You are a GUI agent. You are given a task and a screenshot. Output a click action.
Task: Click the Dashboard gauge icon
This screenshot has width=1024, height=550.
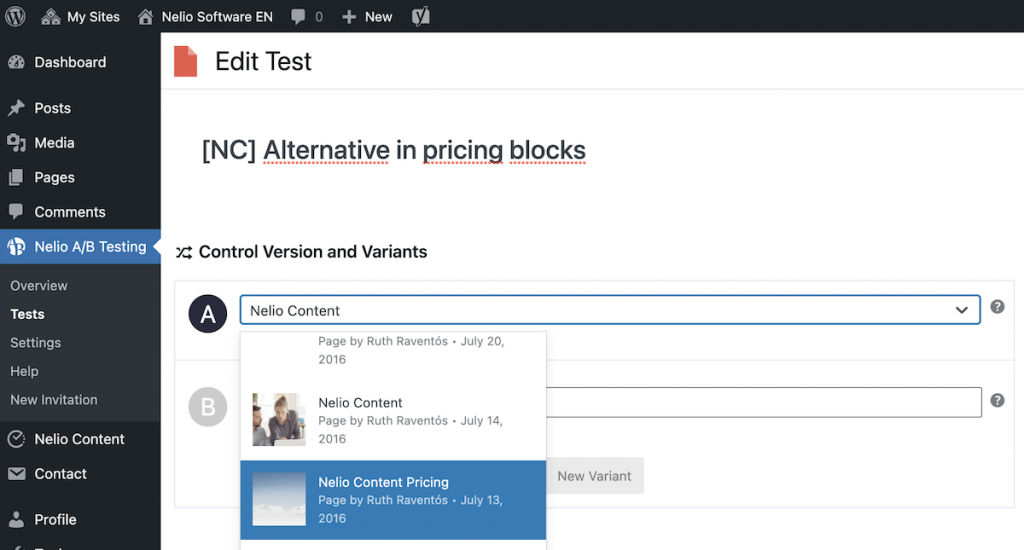[16, 62]
